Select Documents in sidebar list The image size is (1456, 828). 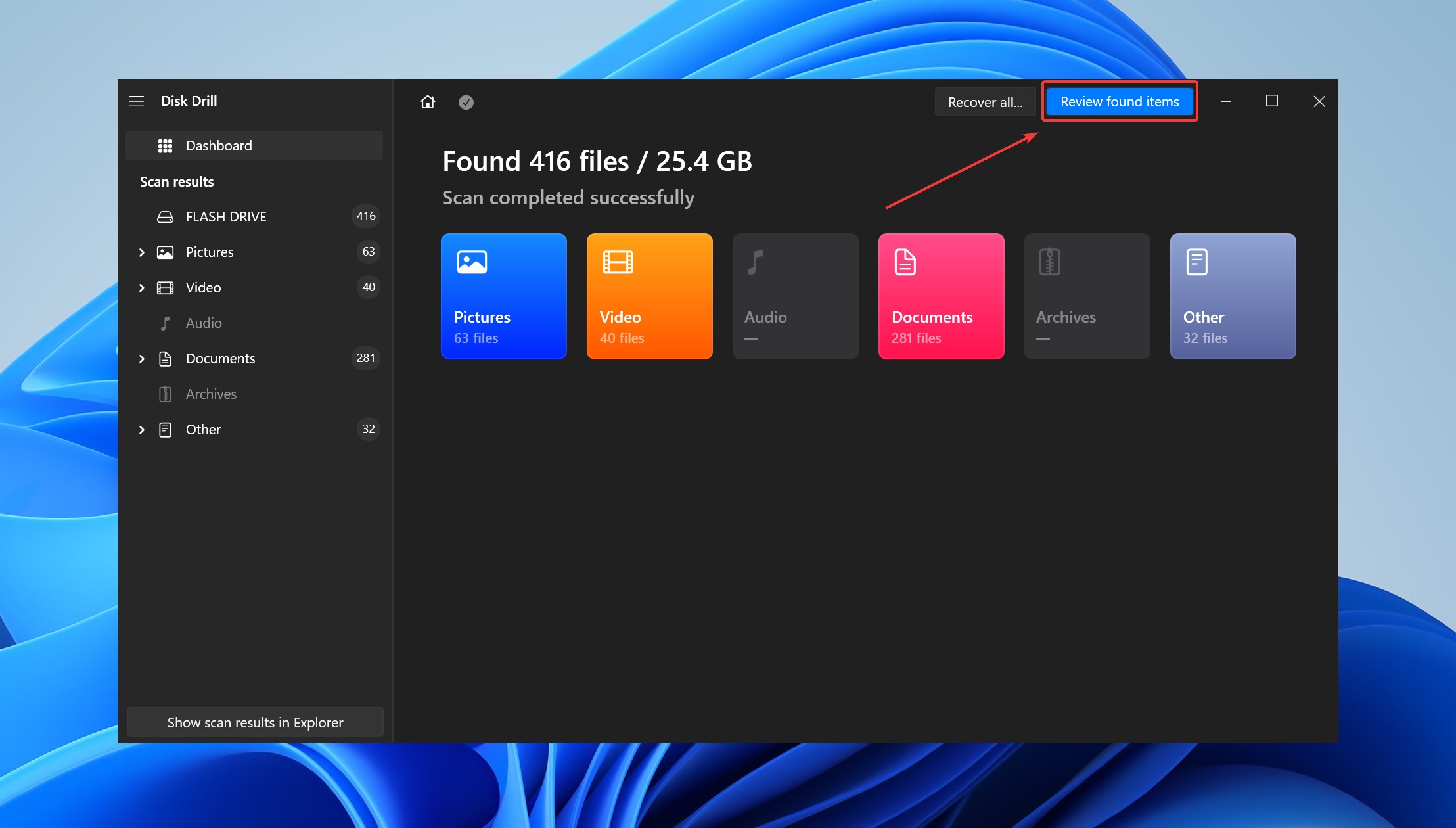pyautogui.click(x=254, y=358)
